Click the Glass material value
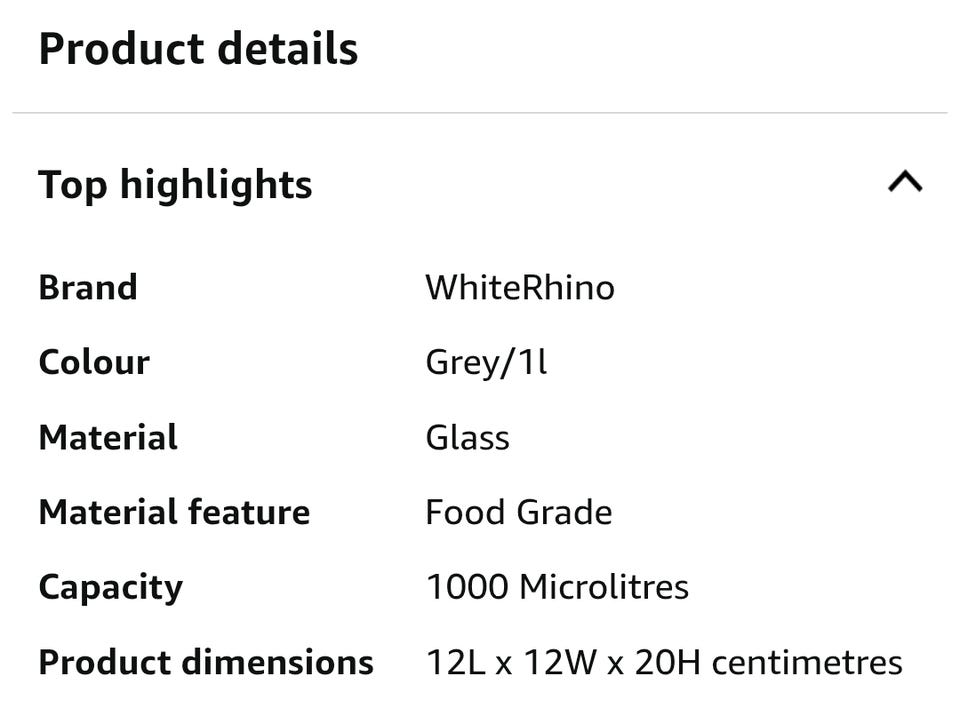Image resolution: width=960 pixels, height=716 pixels. [467, 437]
